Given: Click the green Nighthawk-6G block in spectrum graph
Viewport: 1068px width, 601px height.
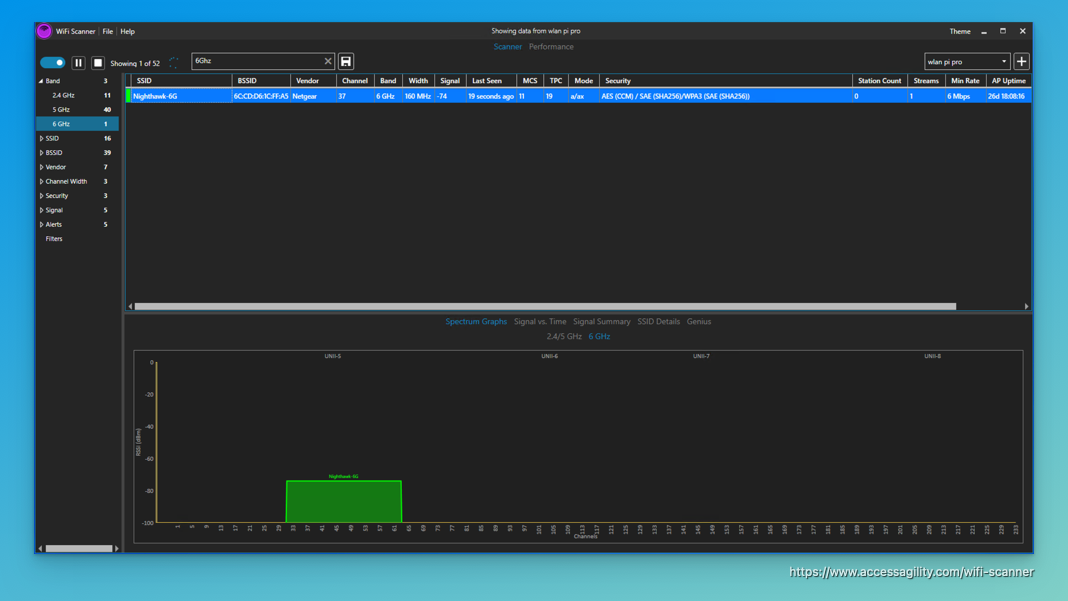Looking at the screenshot, I should pyautogui.click(x=344, y=502).
